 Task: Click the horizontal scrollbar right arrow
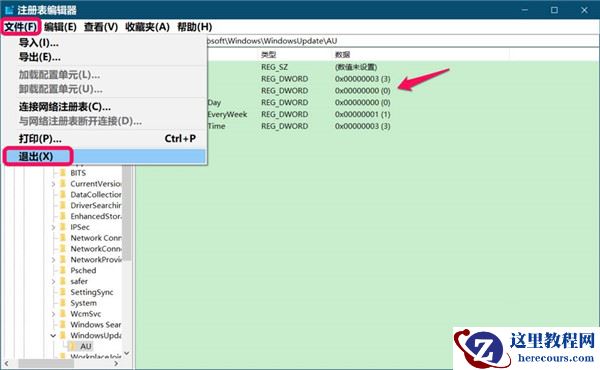click(x=116, y=363)
